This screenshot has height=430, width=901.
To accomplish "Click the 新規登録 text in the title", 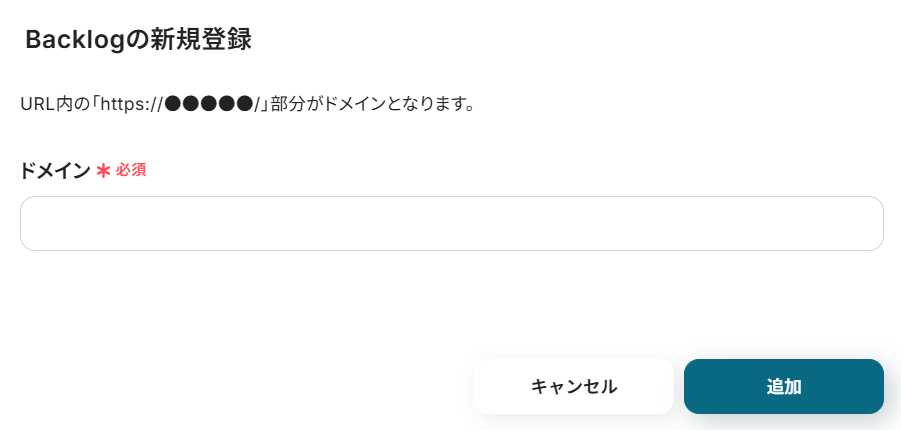I will [x=201, y=40].
